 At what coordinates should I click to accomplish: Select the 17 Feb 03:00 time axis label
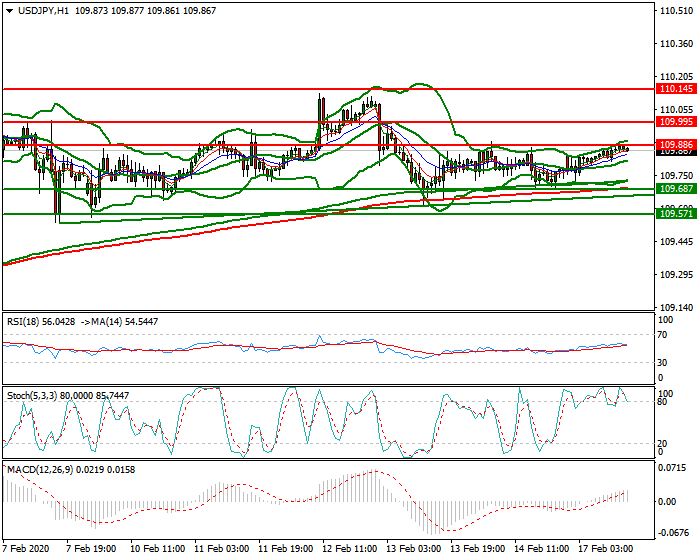(x=606, y=548)
